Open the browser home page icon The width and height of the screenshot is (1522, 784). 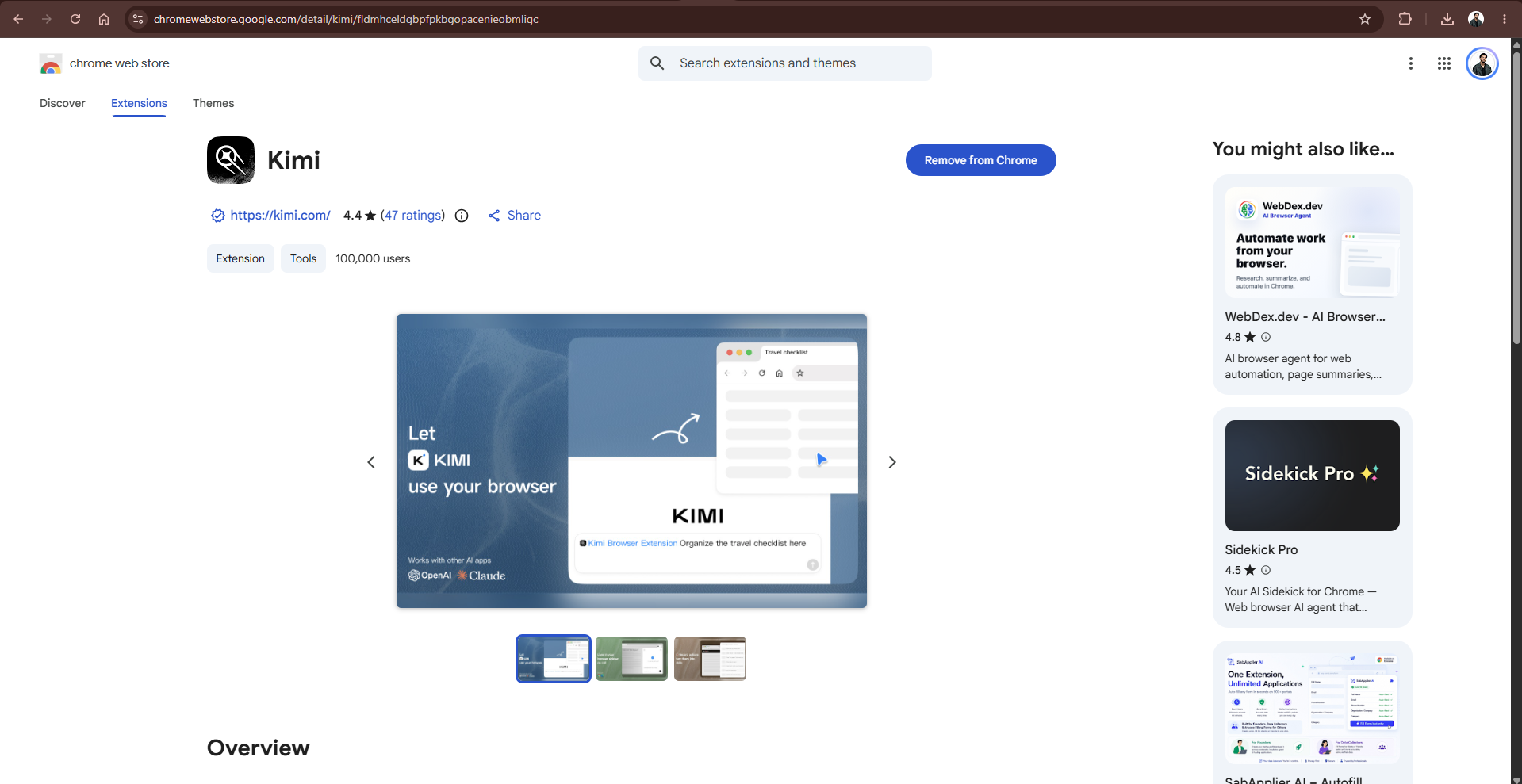[104, 19]
